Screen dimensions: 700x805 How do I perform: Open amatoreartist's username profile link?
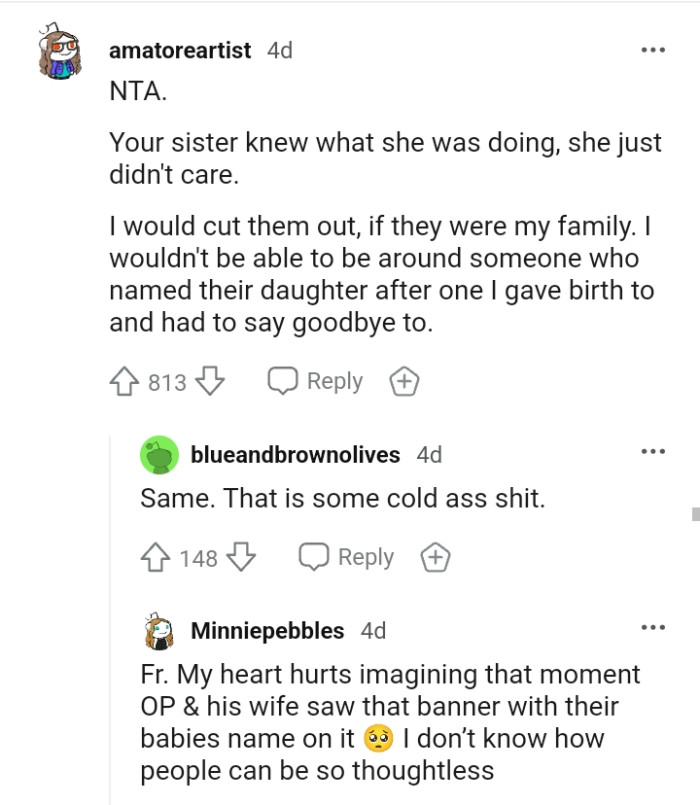tap(178, 50)
